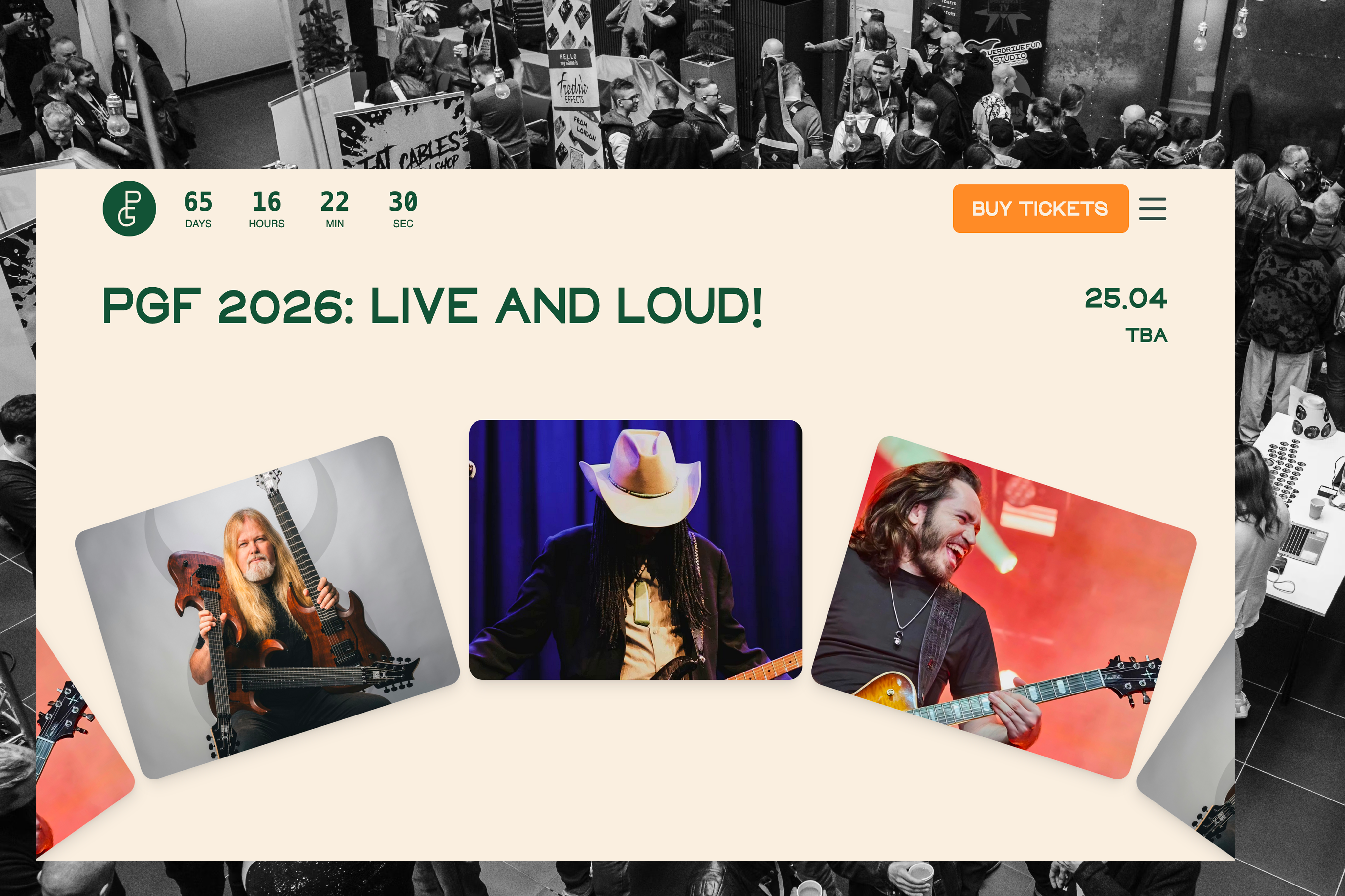Click the PGF 2026: LIVE AND LOUD! heading

pos(432,307)
